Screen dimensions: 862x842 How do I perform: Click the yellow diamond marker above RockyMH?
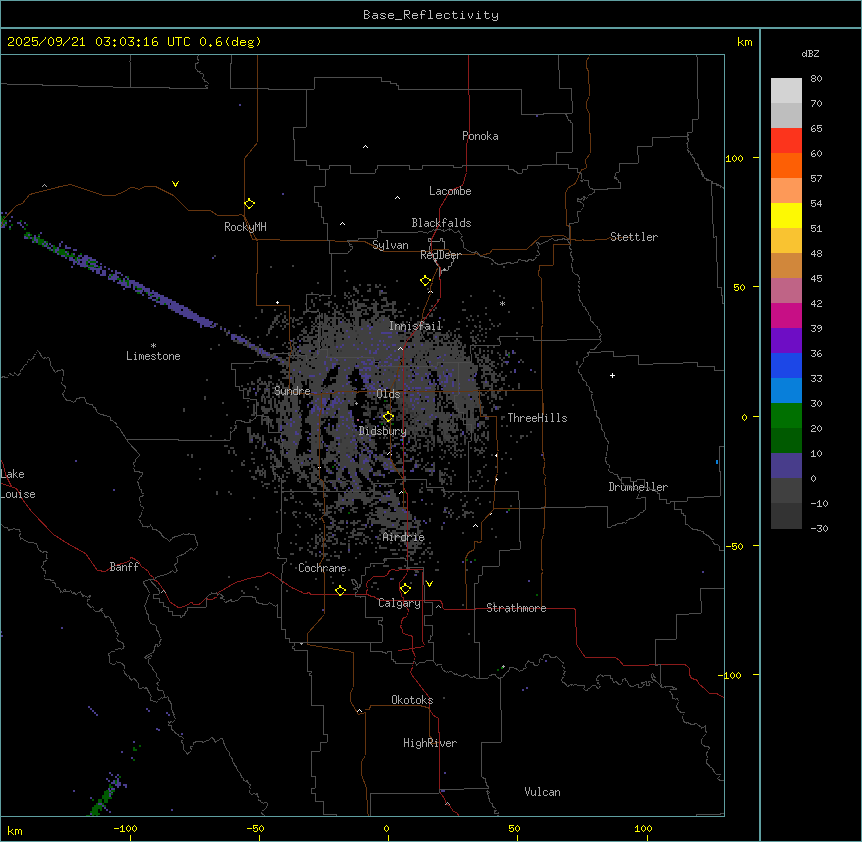tap(249, 203)
